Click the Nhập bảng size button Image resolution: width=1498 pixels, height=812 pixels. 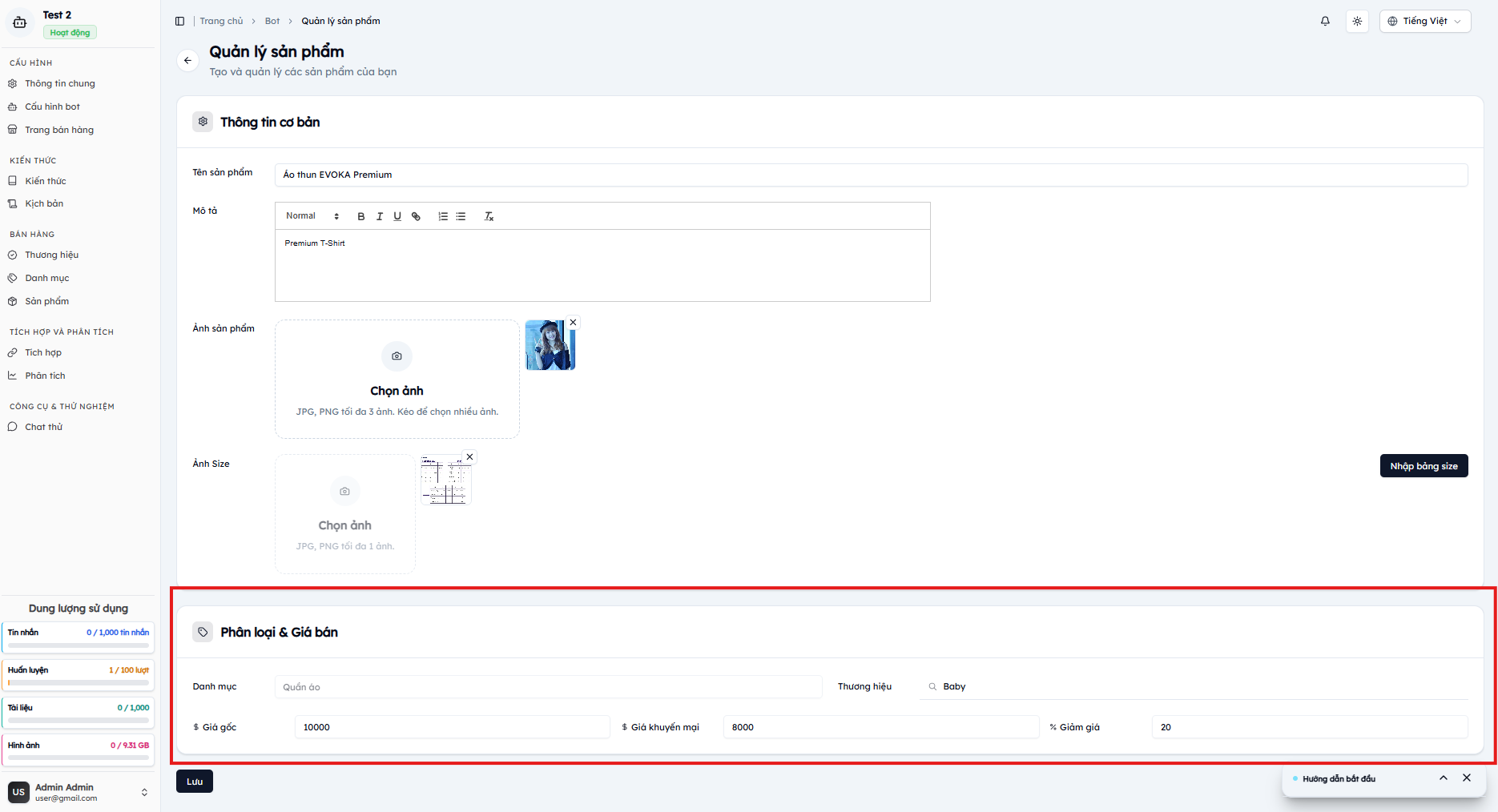(1424, 466)
